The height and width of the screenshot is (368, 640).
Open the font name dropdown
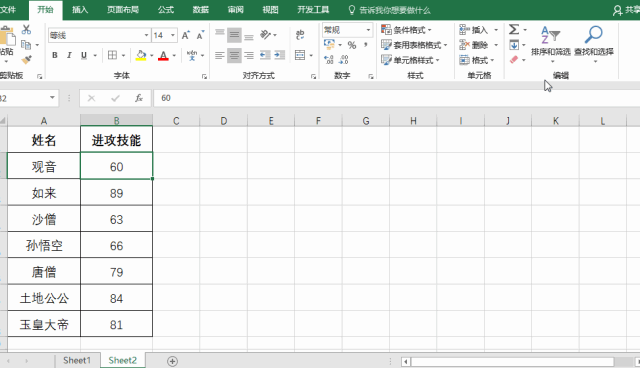point(146,35)
